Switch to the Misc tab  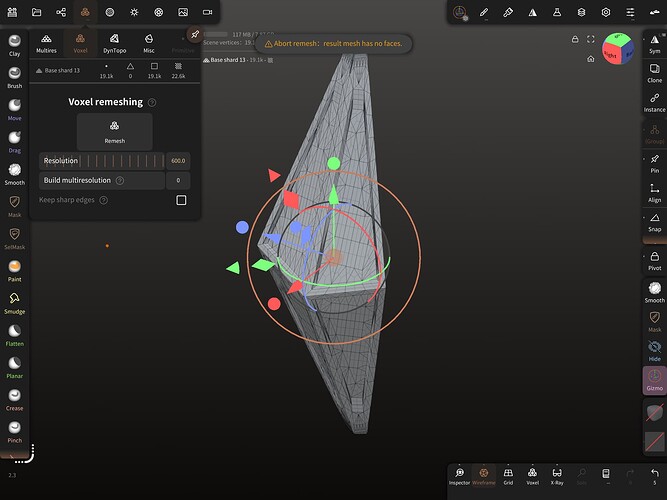coord(149,43)
